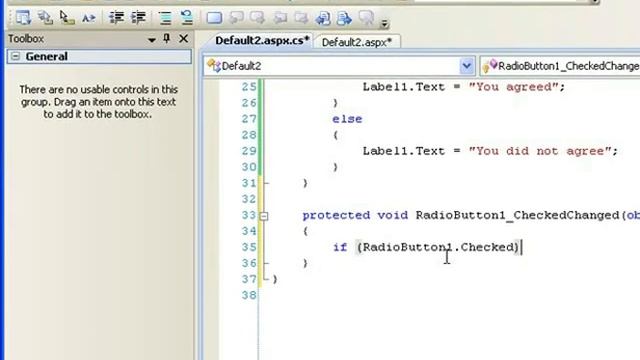This screenshot has height=360, width=640.
Task: Open the toolbar options overflow arrow
Action: (384, 24)
